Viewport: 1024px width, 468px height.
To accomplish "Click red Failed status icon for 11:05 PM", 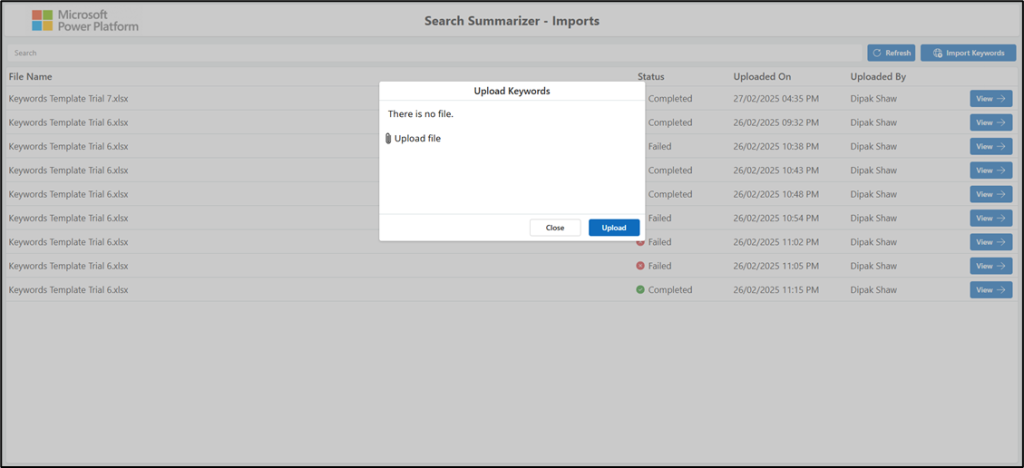I will [x=640, y=266].
